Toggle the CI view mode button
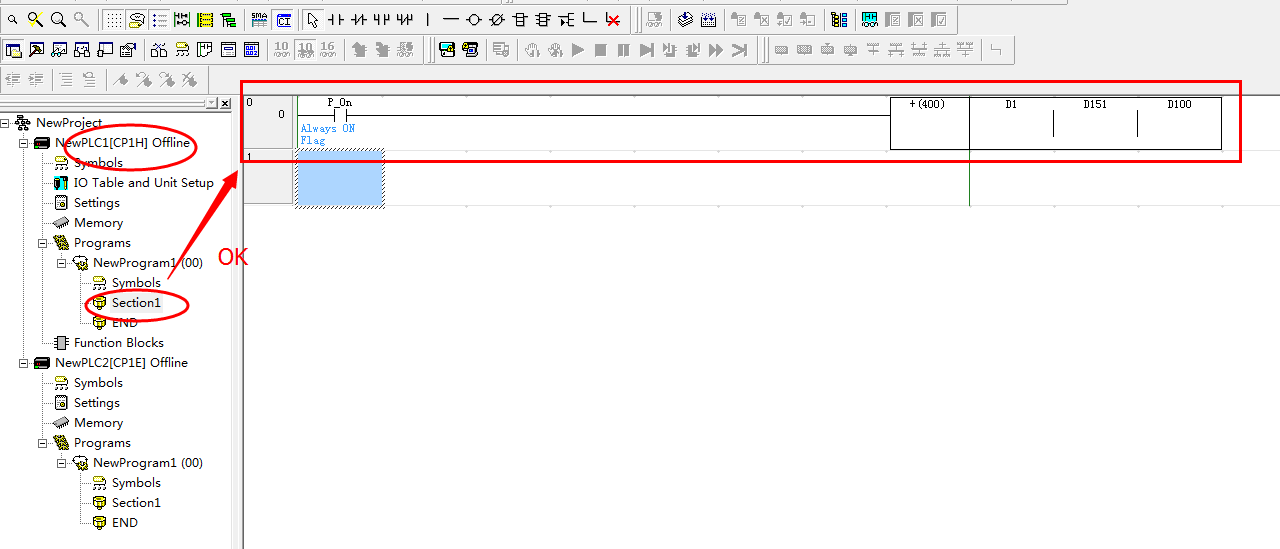1280x549 pixels. pyautogui.click(x=284, y=19)
